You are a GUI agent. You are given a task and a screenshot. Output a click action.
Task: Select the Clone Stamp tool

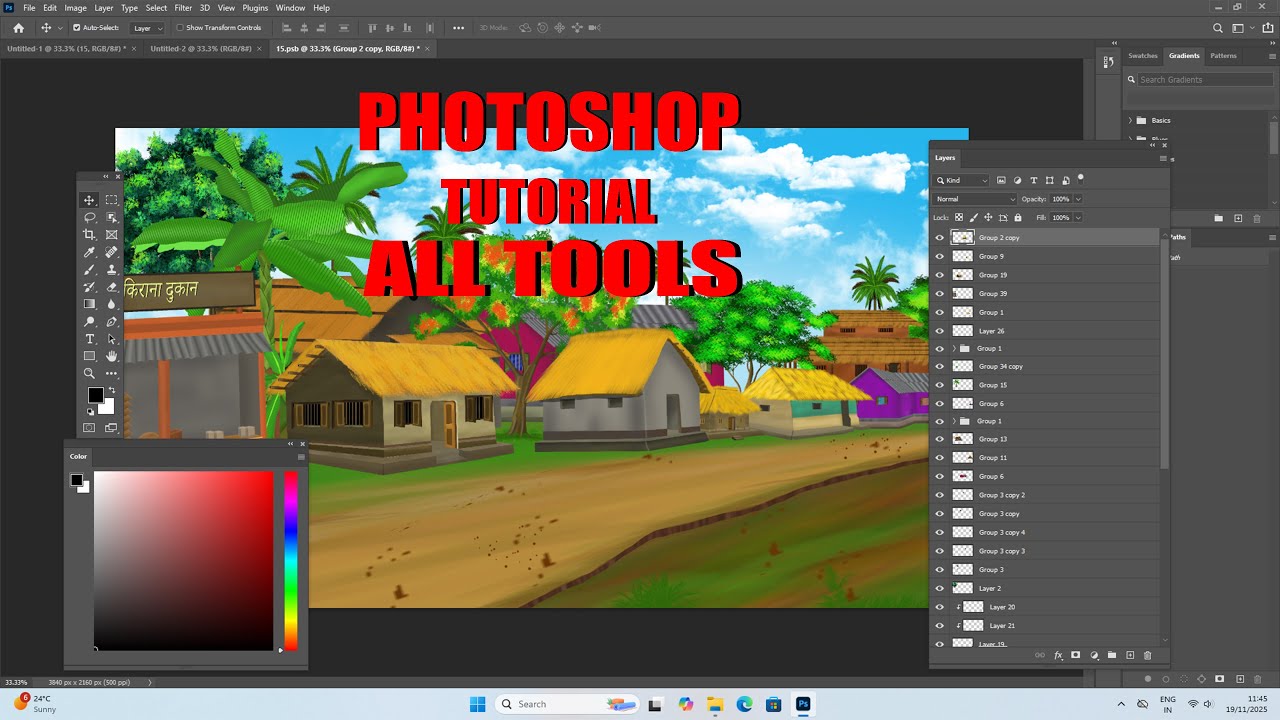click(112, 269)
